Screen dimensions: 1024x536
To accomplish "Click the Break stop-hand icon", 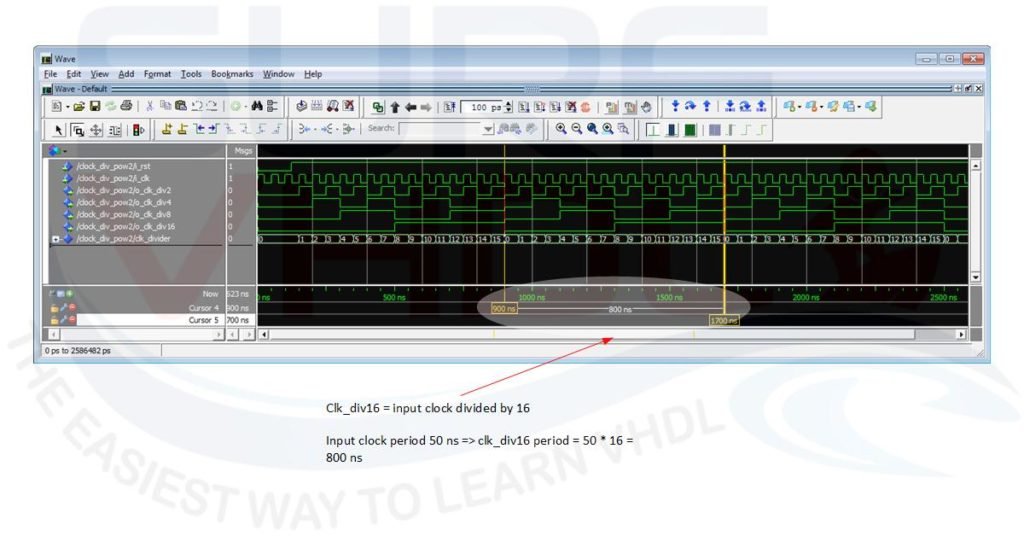I will (646, 106).
